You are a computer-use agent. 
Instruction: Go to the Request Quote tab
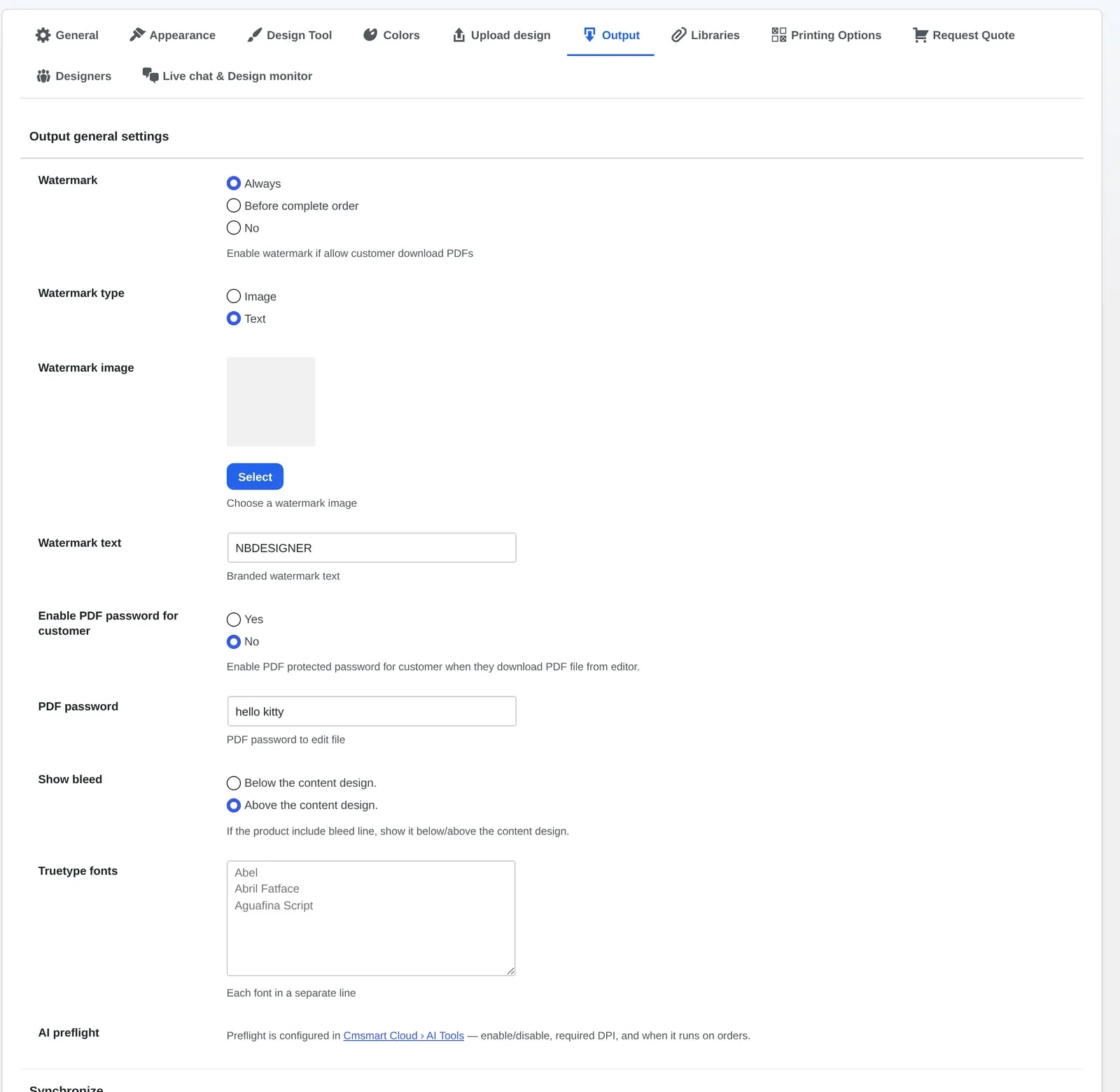pos(964,35)
